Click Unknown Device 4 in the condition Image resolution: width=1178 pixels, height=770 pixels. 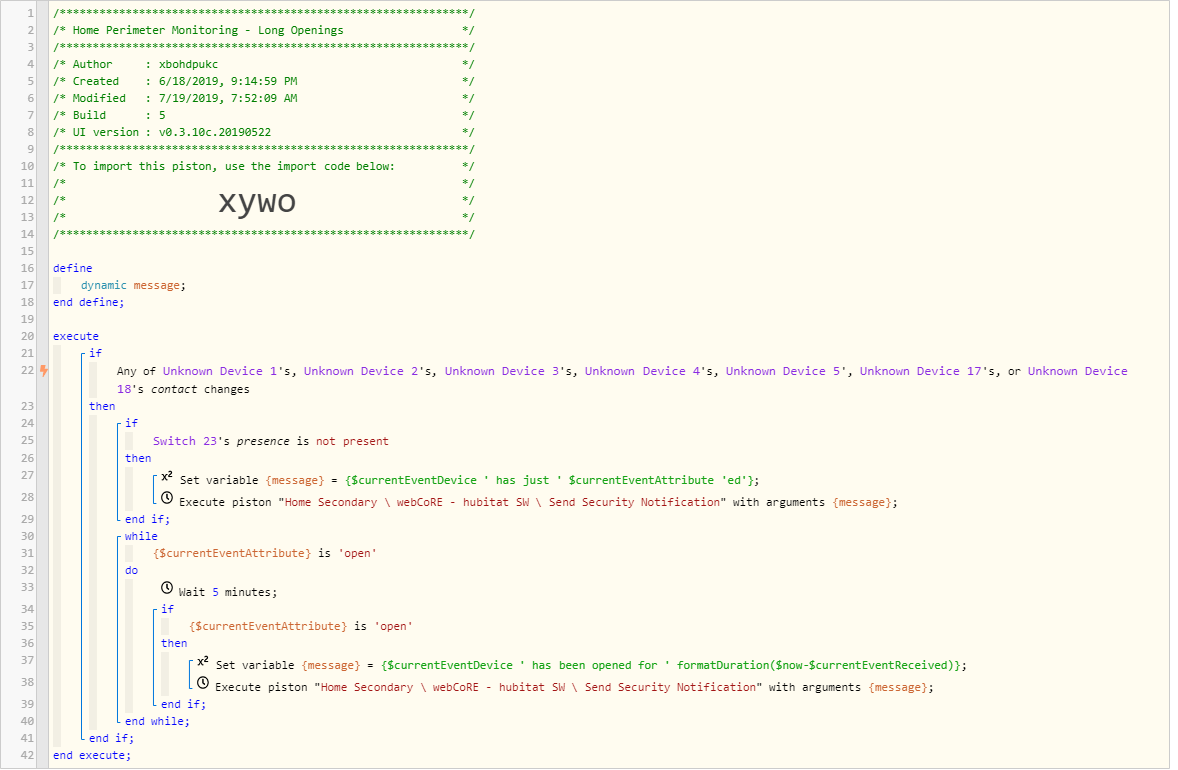point(642,371)
